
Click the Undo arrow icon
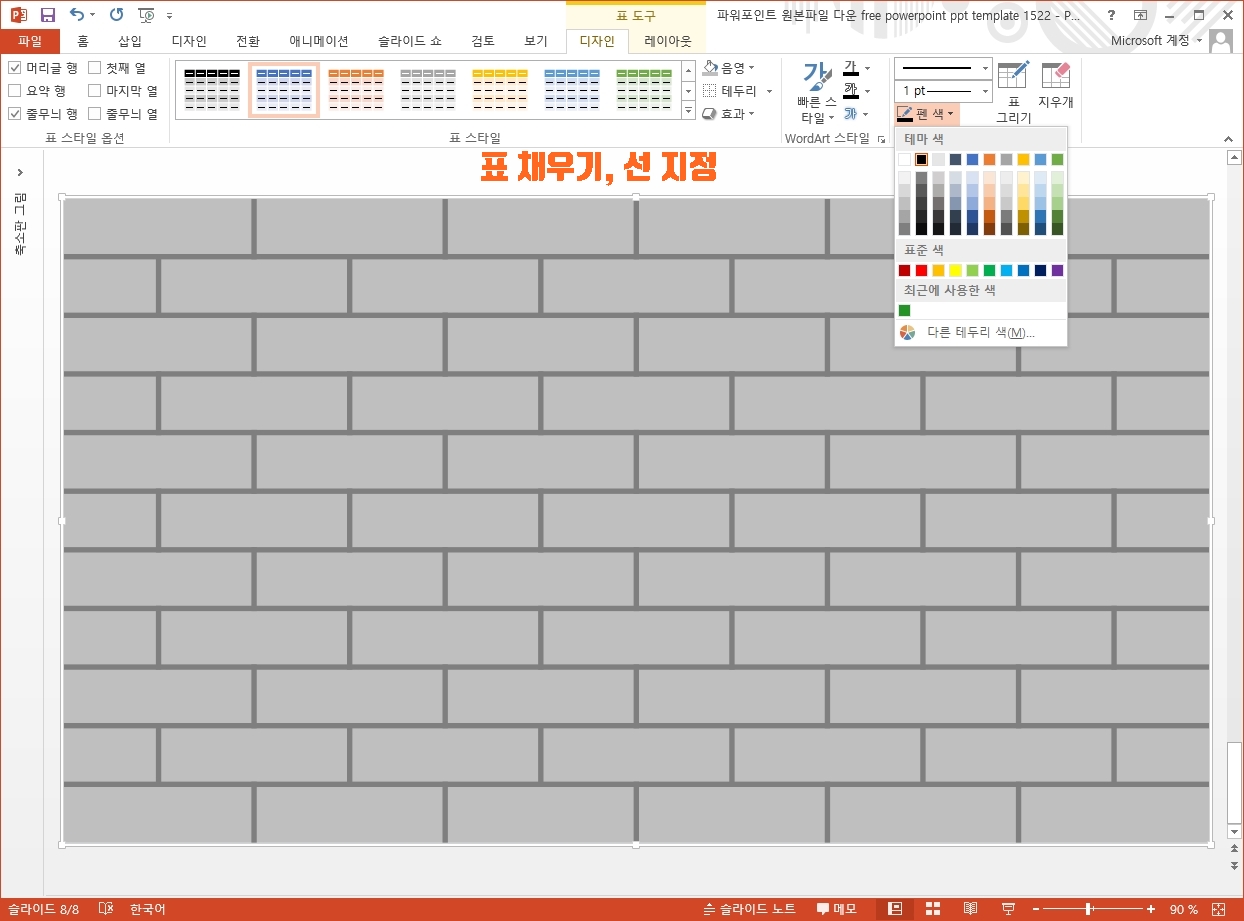coord(77,15)
